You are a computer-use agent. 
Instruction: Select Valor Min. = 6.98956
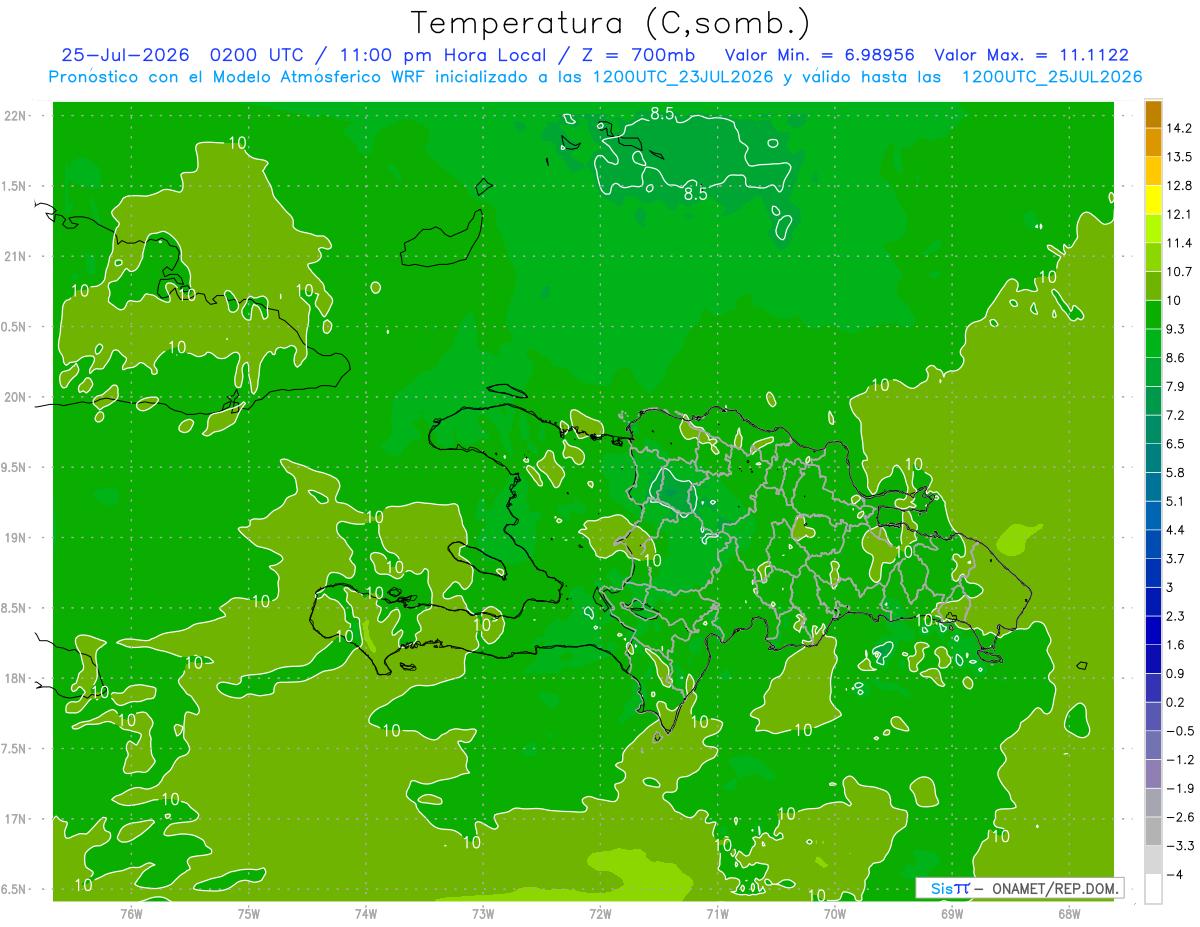819,55
